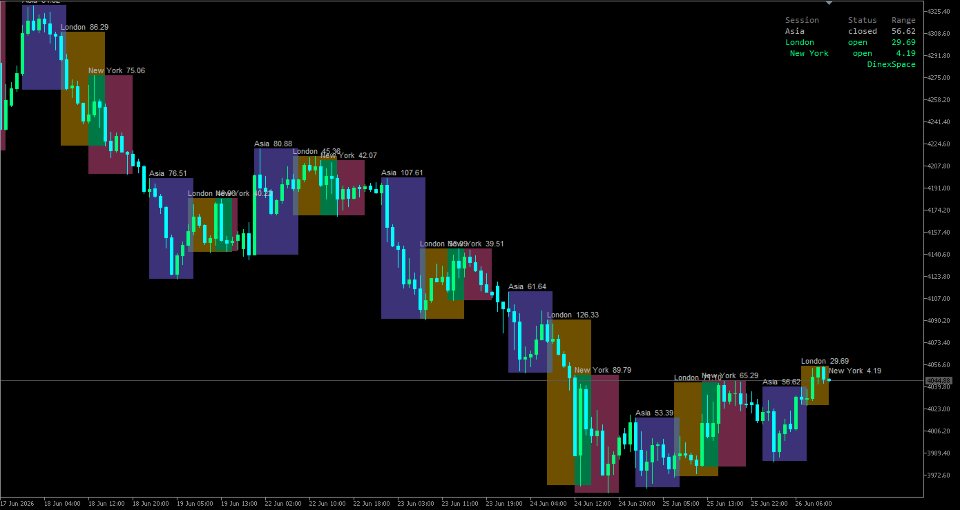Click the closed status in the session panel

862,31
